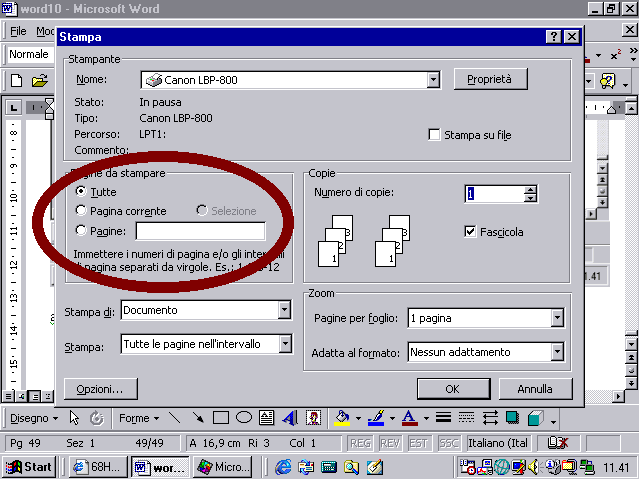Viewport: 639px width, 479px height.
Task: Open the Stampa di Documento dropdown
Action: 284,310
